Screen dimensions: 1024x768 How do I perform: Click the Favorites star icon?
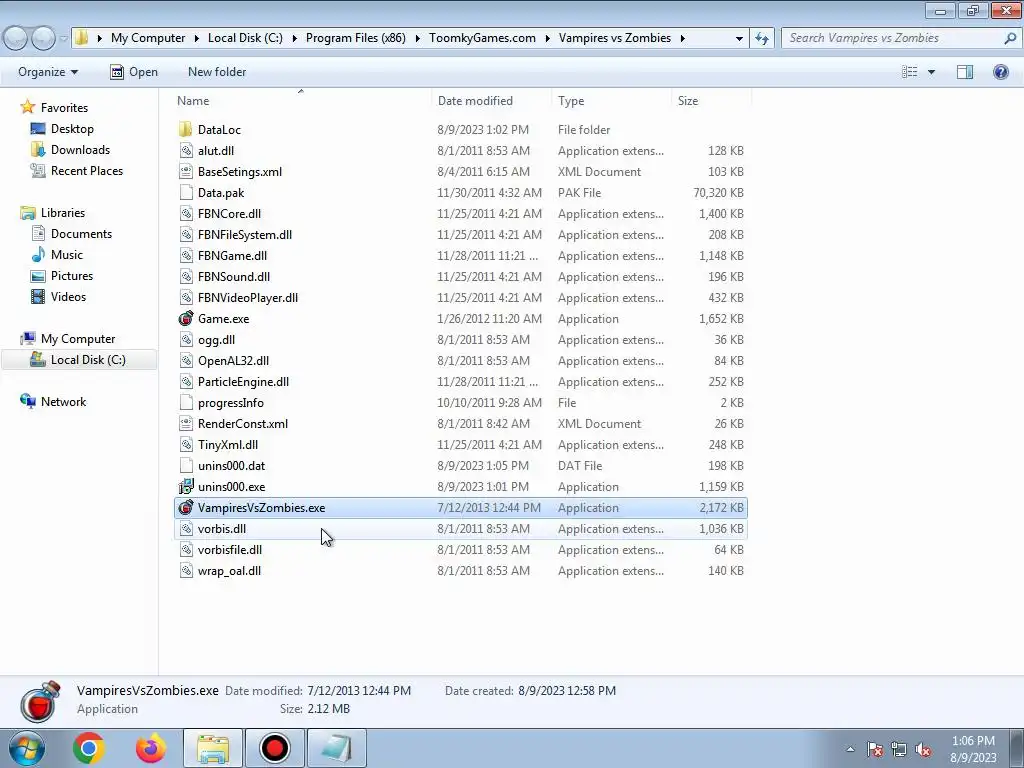[x=27, y=106]
